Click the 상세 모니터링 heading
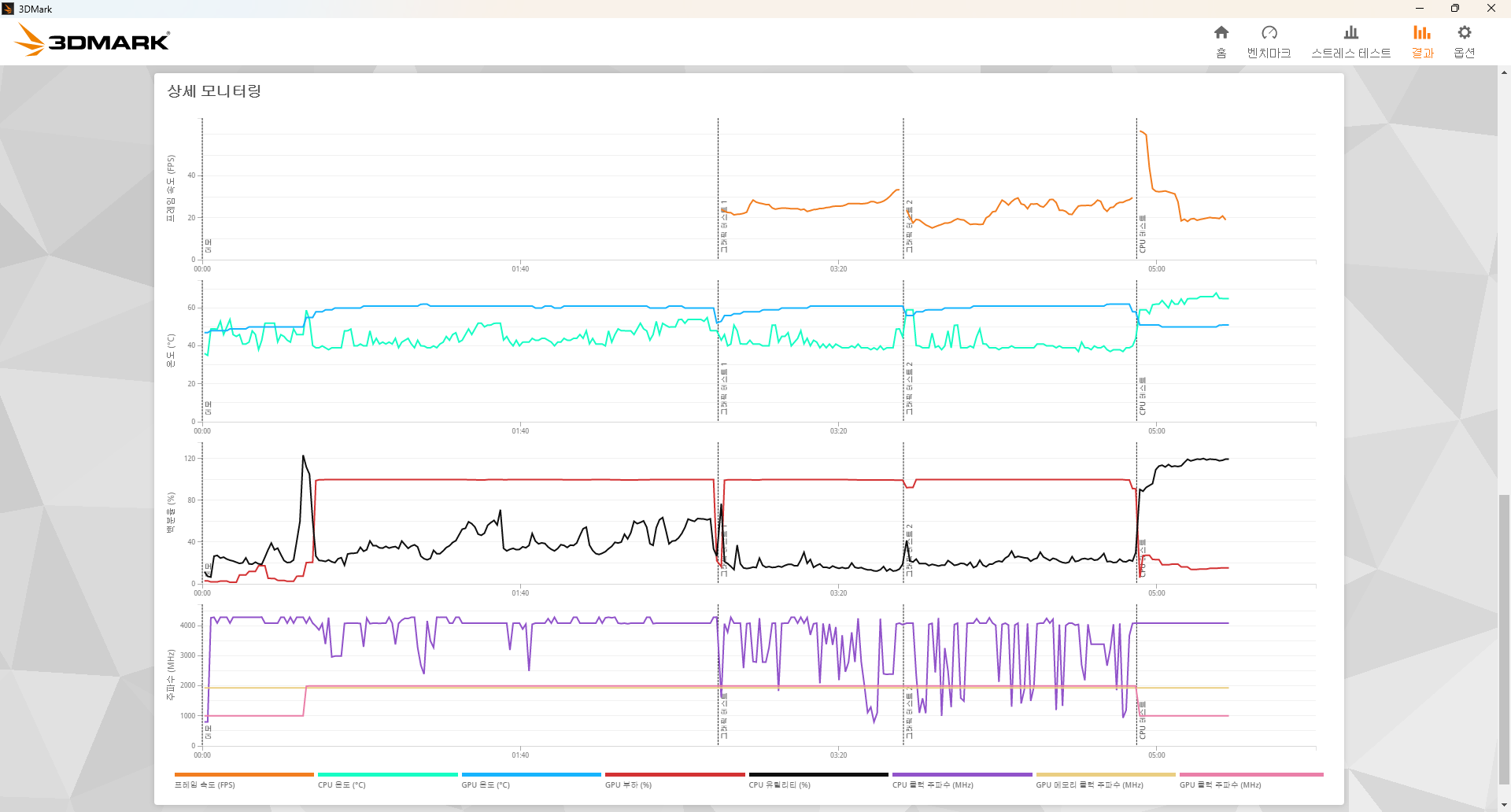 214,91
